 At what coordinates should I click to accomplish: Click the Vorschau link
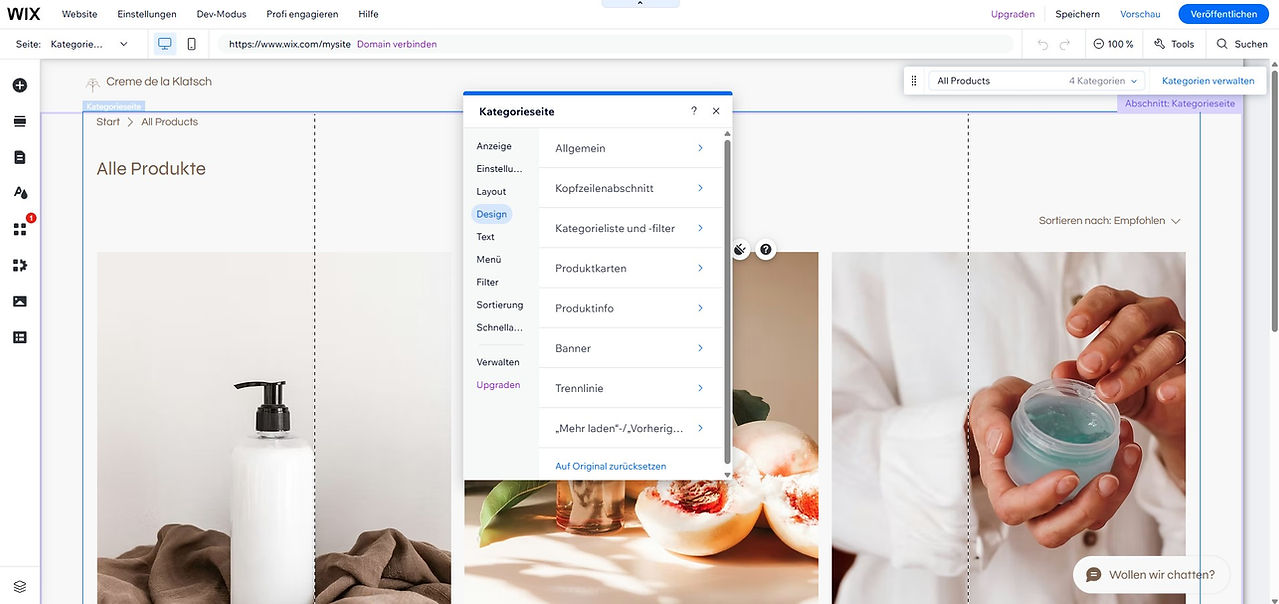tap(1140, 14)
